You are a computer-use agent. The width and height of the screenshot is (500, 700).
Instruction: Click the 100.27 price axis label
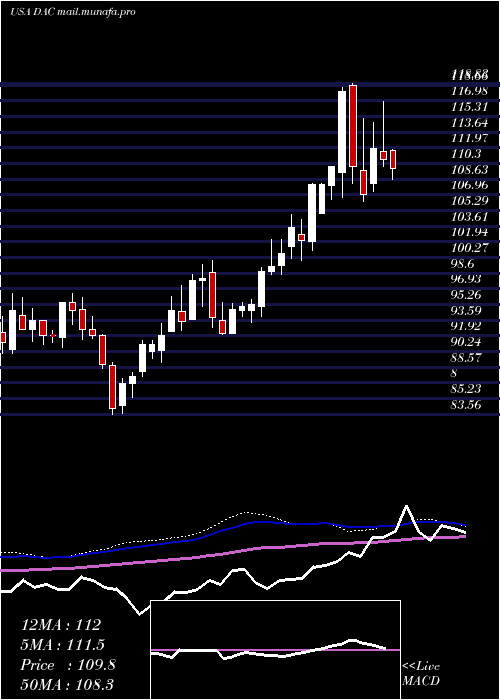tap(470, 248)
